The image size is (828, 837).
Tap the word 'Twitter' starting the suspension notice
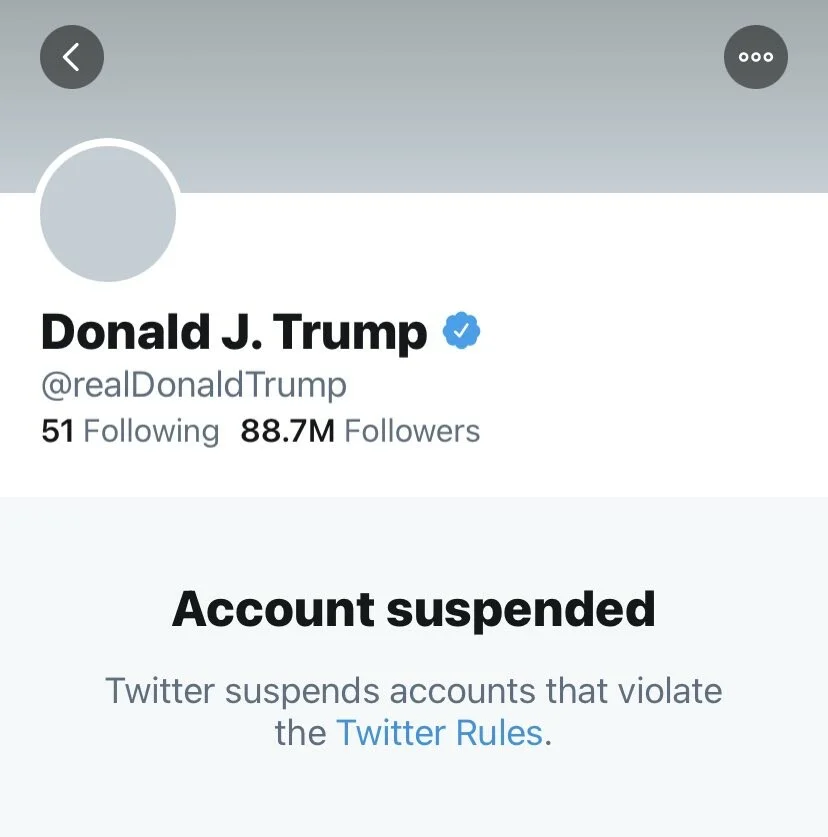160,691
